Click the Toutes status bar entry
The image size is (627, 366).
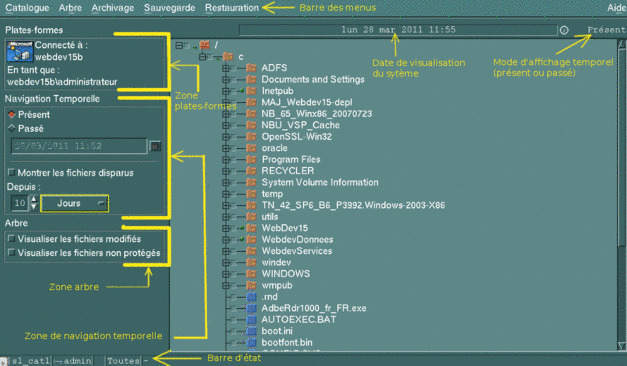tap(123, 361)
